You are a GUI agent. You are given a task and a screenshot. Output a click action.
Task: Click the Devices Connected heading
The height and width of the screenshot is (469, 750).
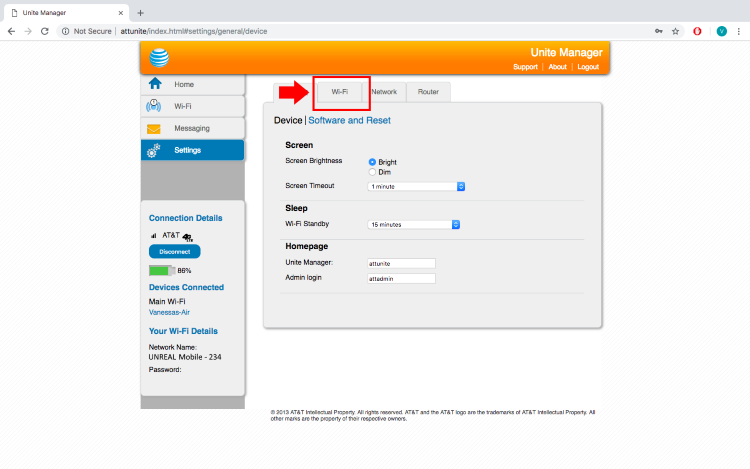pos(186,287)
